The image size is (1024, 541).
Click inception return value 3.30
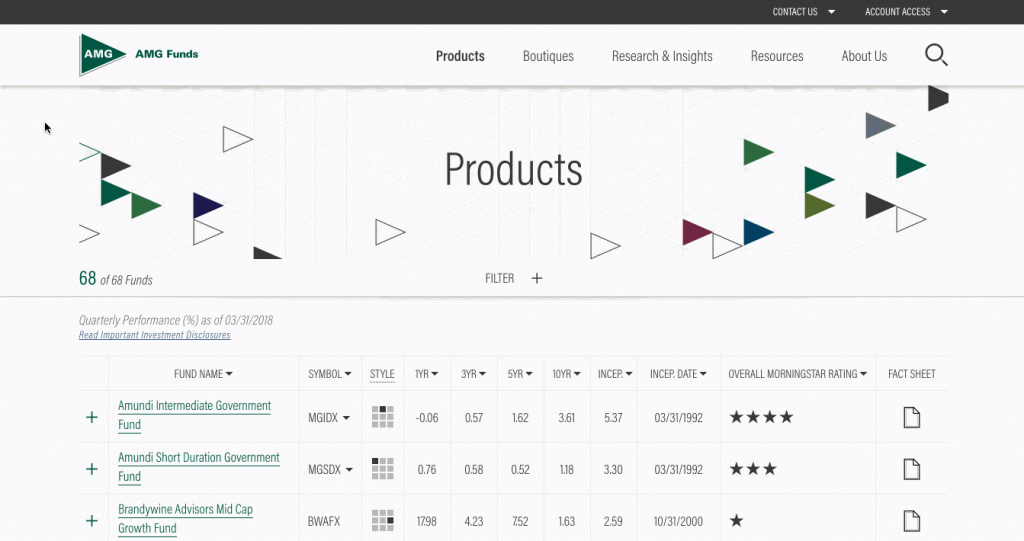click(613, 469)
